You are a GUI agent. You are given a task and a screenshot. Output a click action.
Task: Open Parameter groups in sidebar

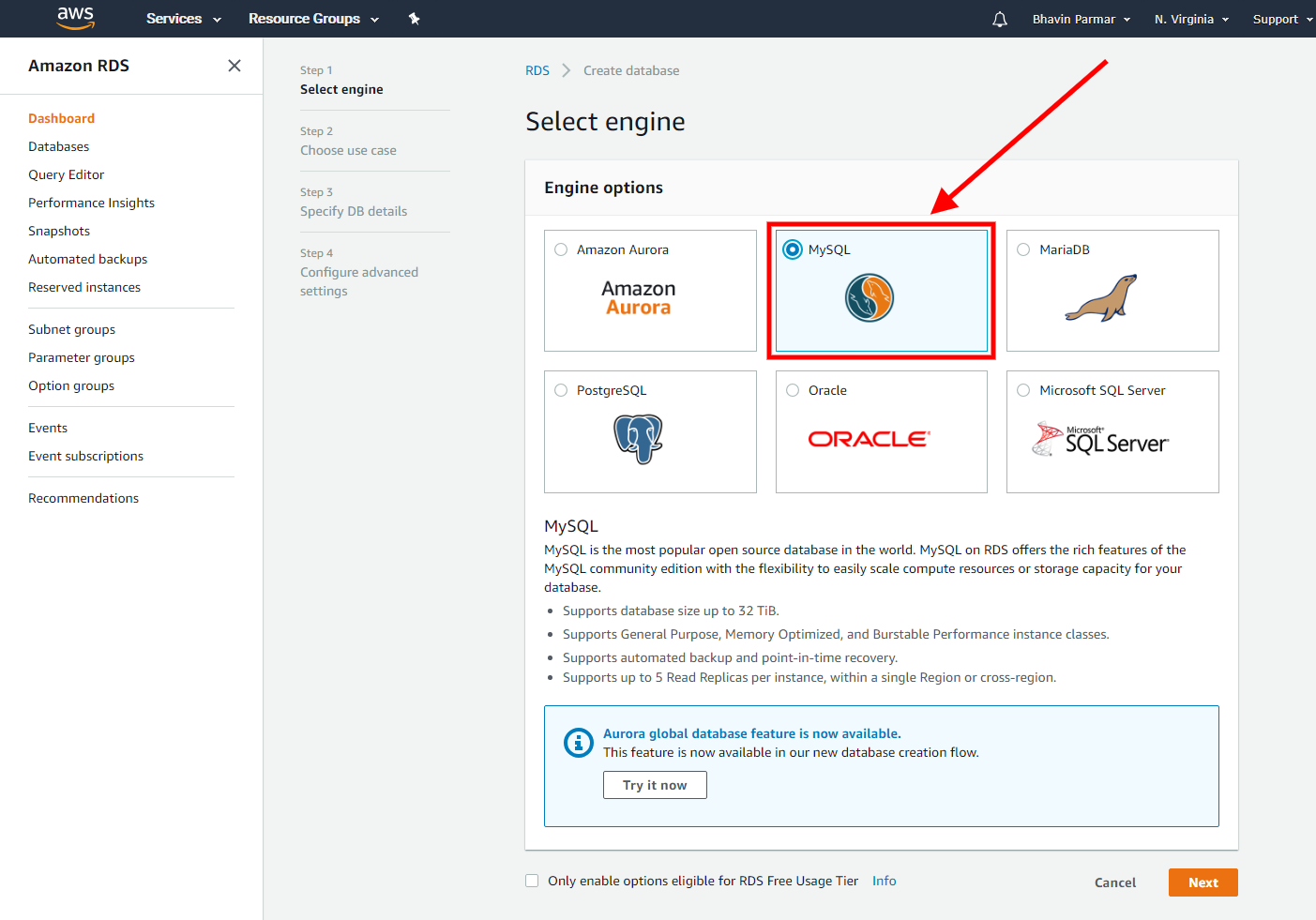(82, 357)
